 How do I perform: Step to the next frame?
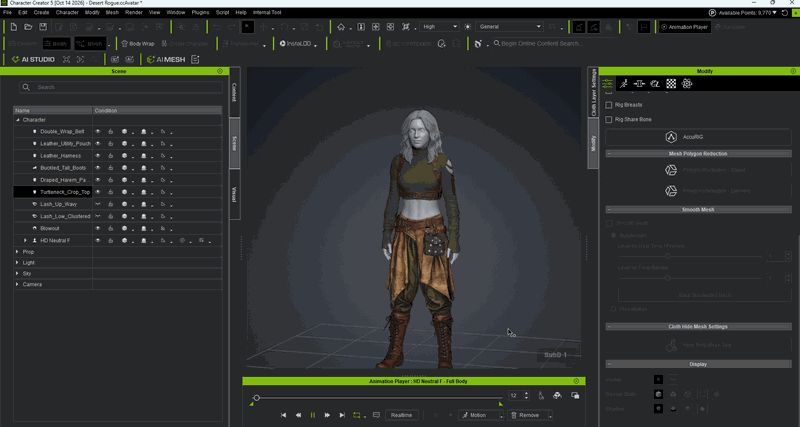[x=328, y=415]
